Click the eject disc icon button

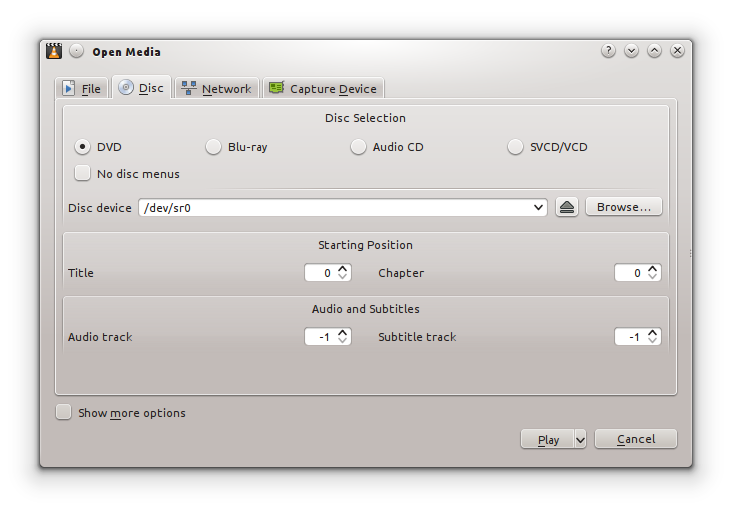567,208
